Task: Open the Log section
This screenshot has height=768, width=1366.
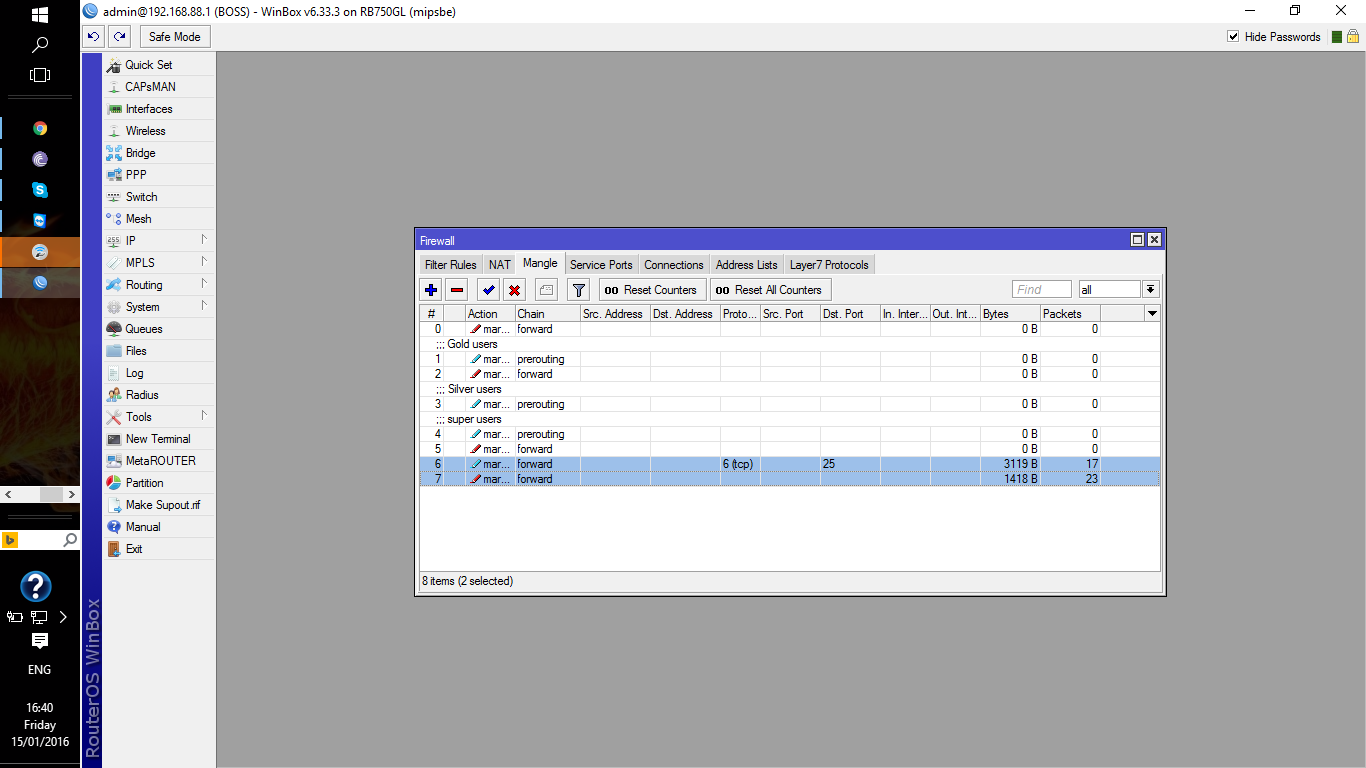Action: [159, 373]
